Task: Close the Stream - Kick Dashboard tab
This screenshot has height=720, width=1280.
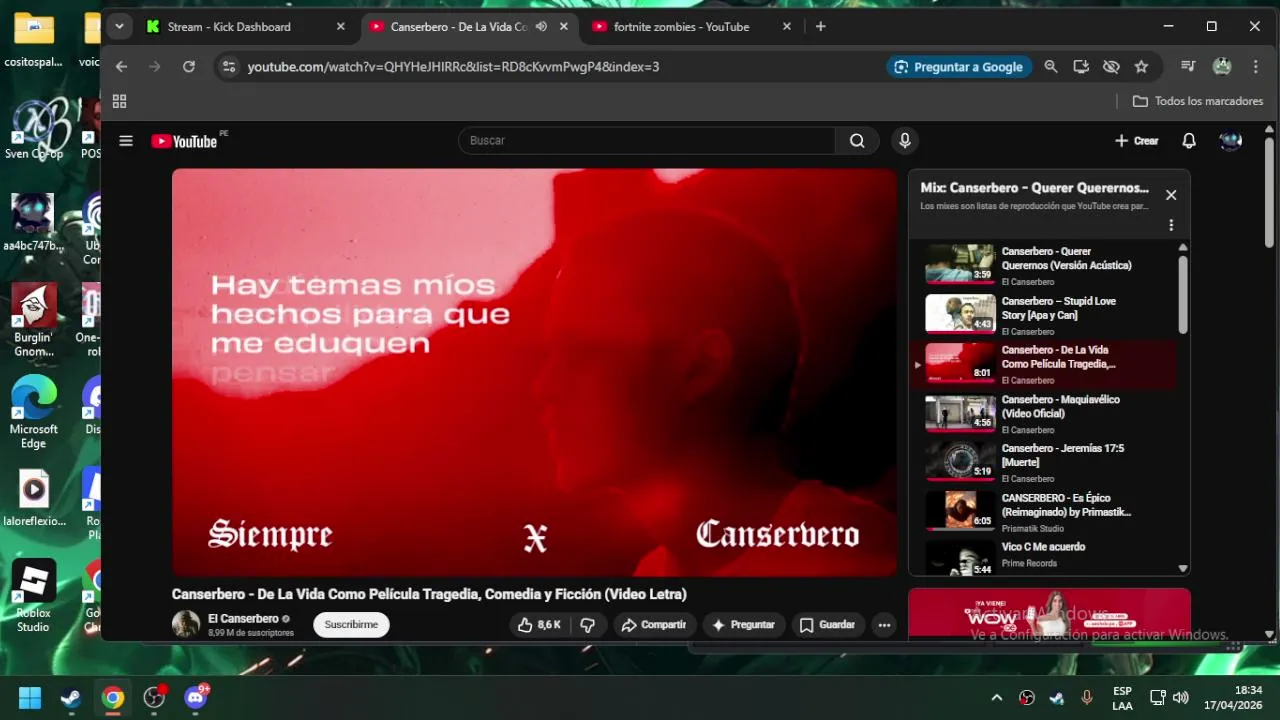Action: pos(340,27)
